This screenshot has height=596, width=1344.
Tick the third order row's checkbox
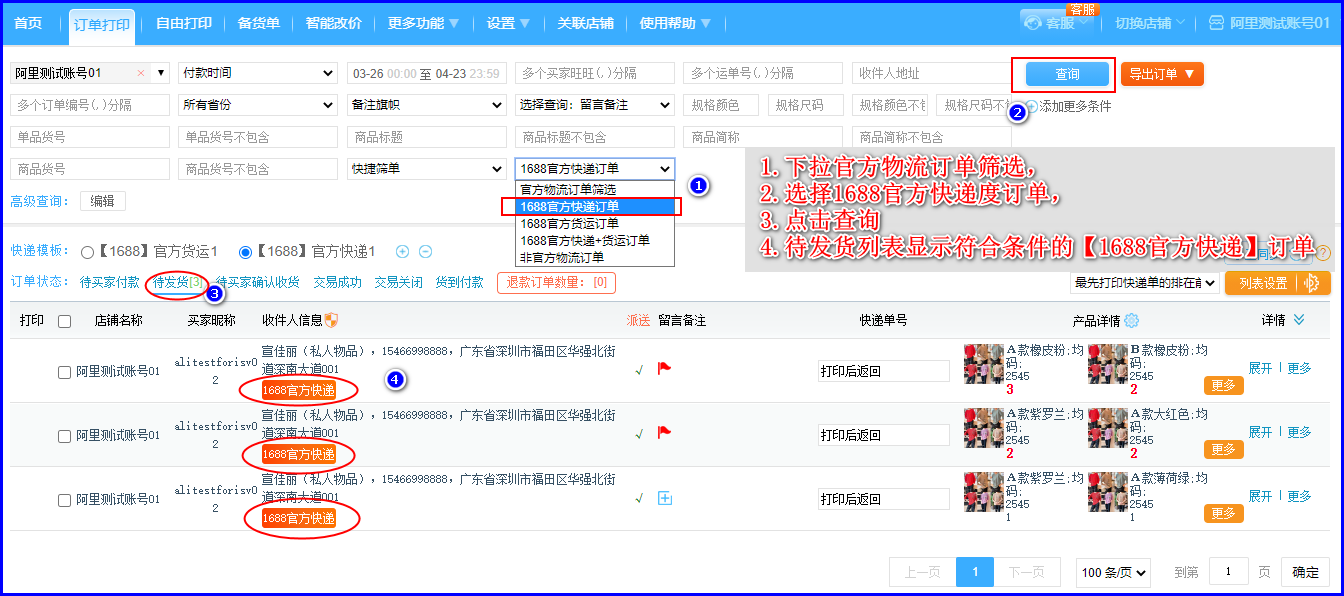tap(65, 500)
